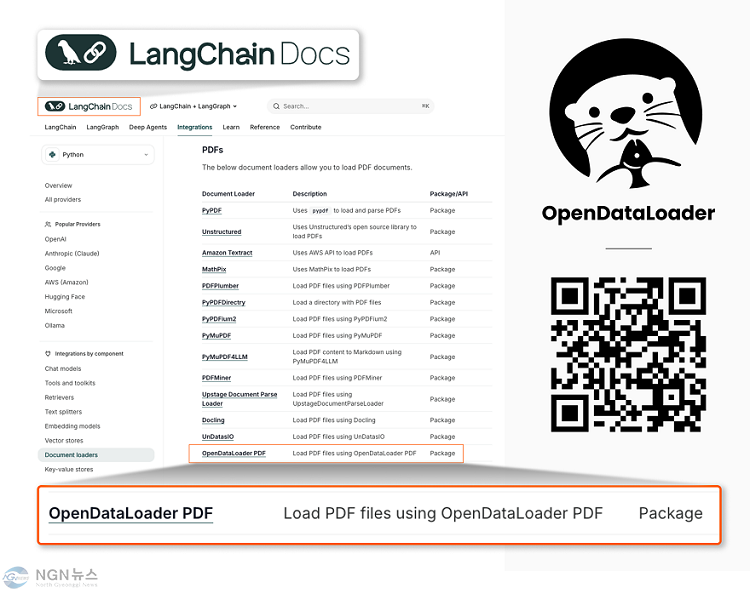This screenshot has height=590, width=750.
Task: Click the large LangChain Docs parrot logo
Action: click(80, 52)
